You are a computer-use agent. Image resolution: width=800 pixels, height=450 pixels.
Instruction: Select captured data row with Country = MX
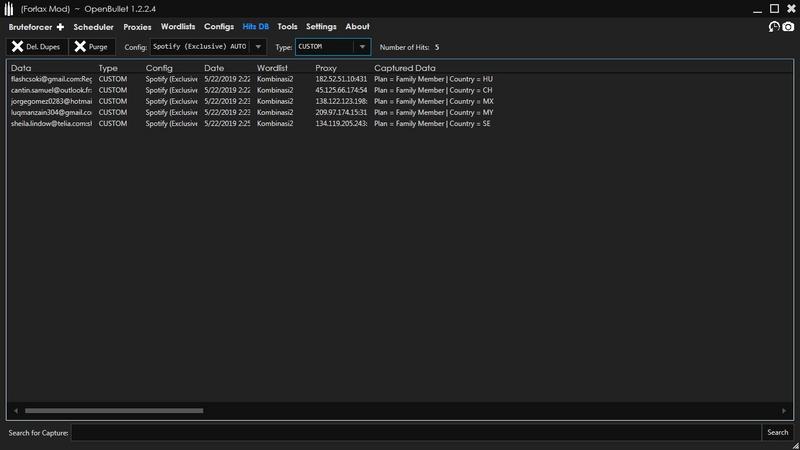tap(434, 102)
